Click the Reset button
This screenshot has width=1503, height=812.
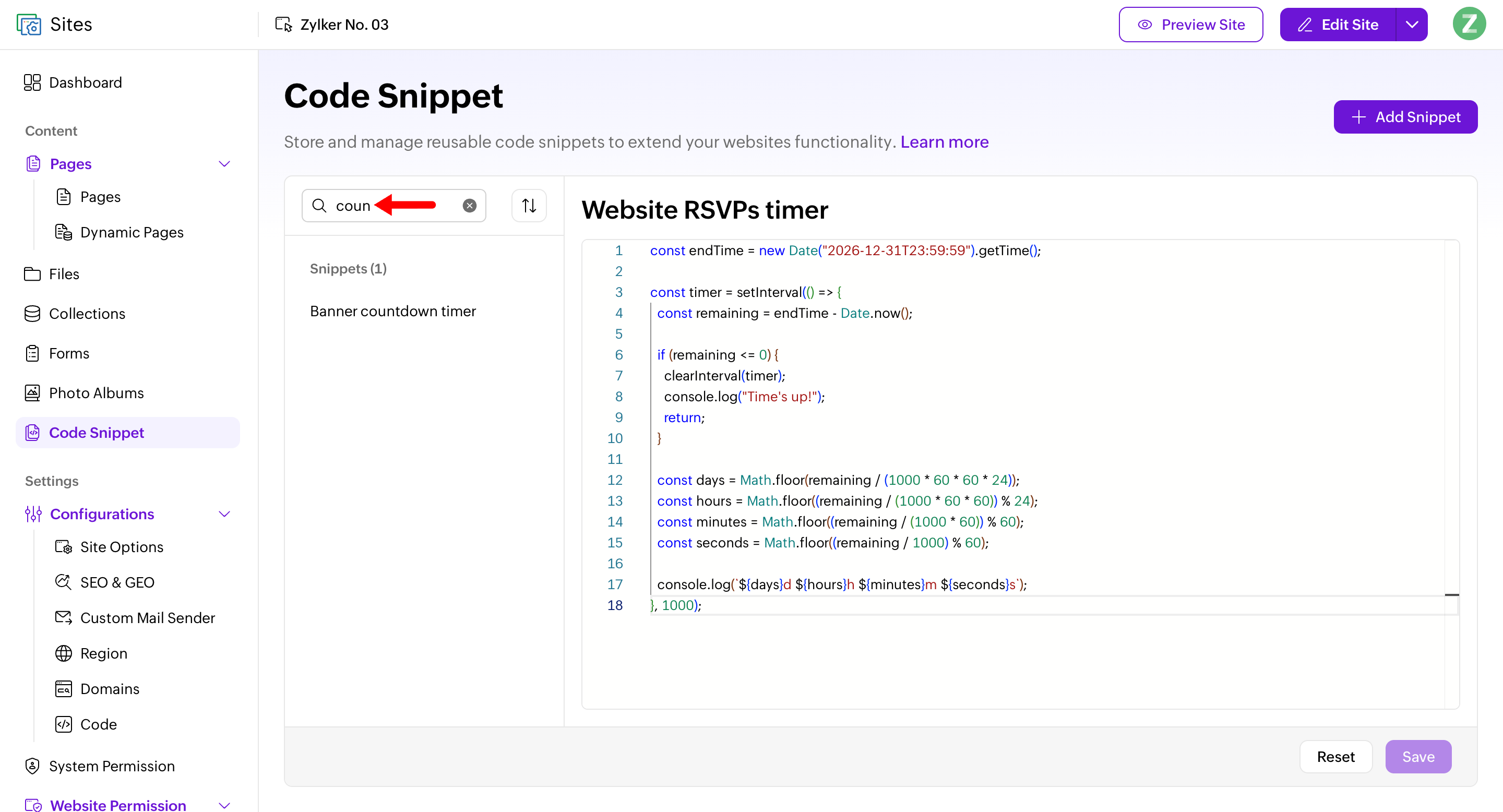click(x=1335, y=757)
